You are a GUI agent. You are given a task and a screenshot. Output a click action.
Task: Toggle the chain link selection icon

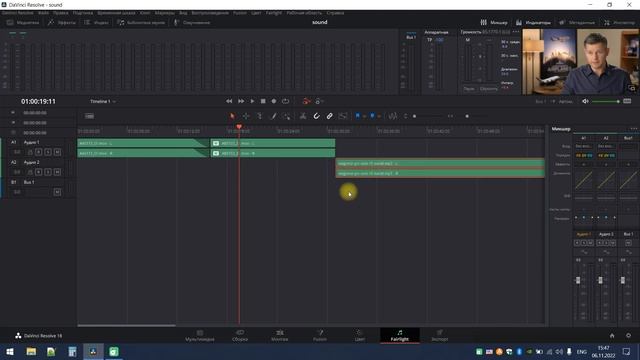point(329,116)
